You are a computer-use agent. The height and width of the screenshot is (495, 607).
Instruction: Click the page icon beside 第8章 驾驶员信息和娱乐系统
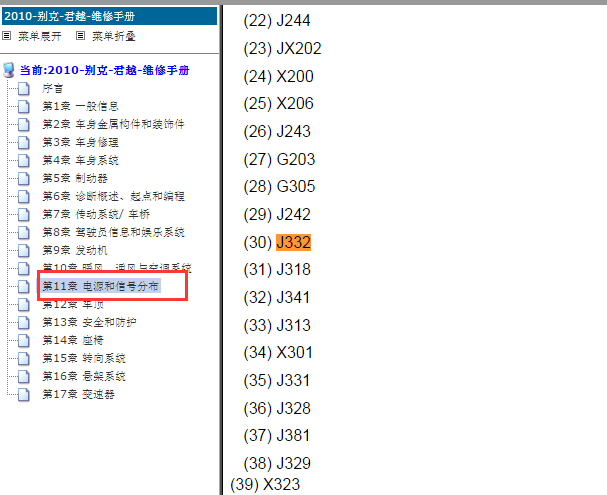(x=24, y=233)
